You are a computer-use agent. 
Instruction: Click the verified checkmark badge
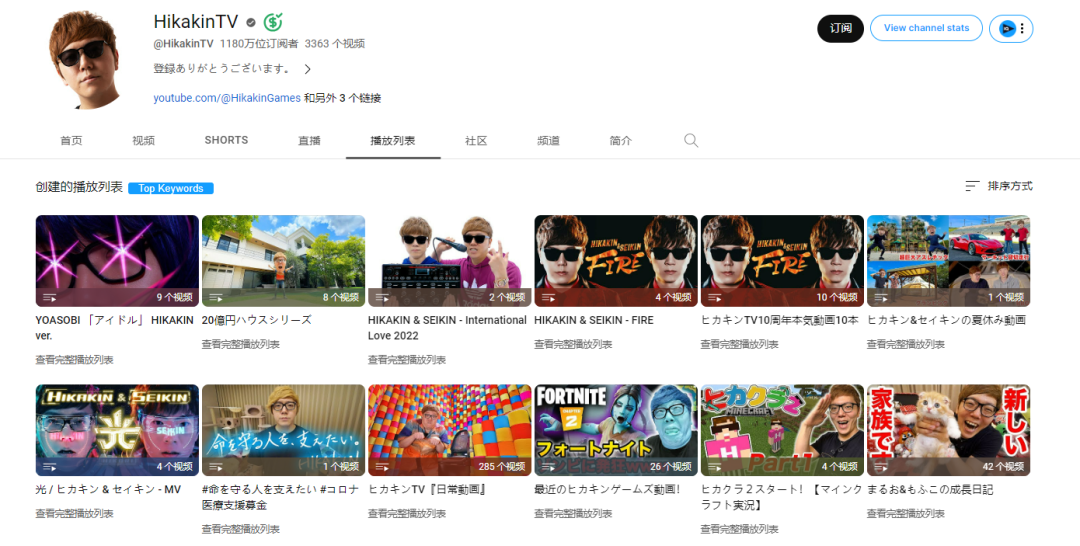click(x=250, y=22)
